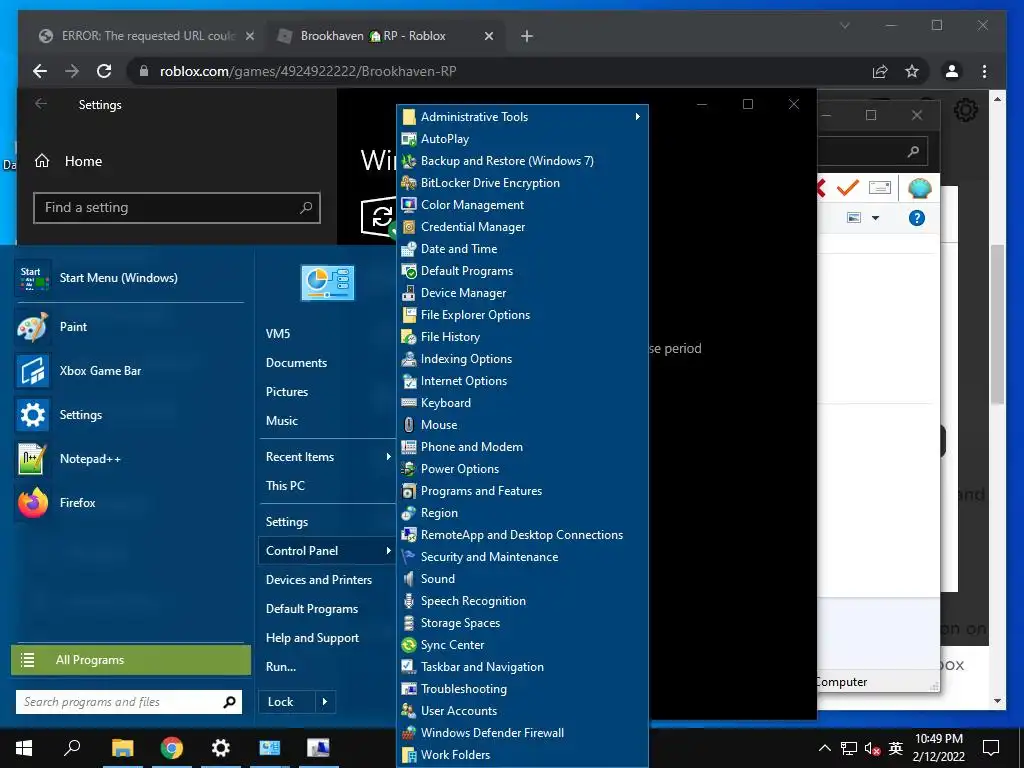Click the Start Menu (Windows) entry
This screenshot has width=1024, height=768.
click(x=128, y=278)
